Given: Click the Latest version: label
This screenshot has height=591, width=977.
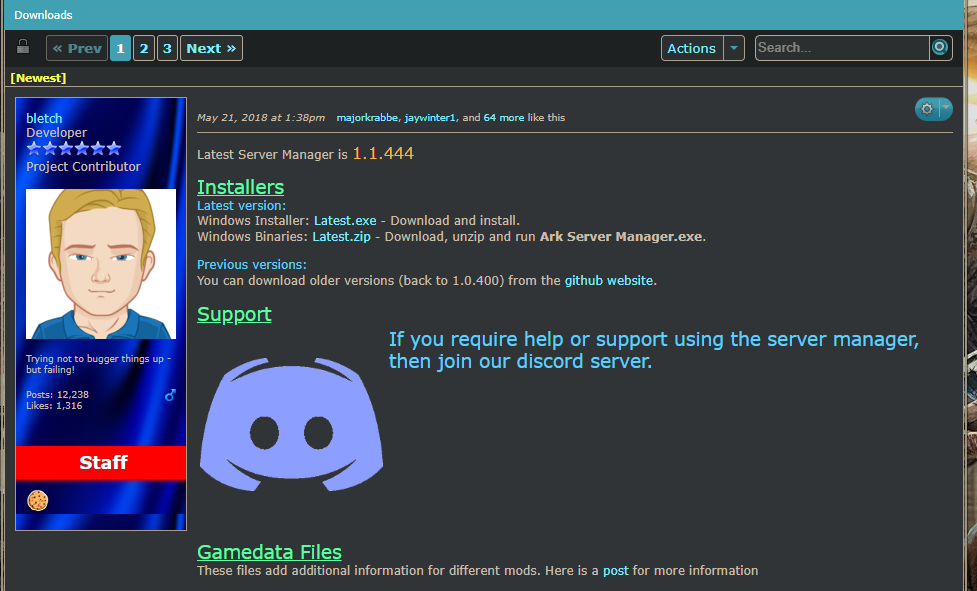Looking at the screenshot, I should tap(241, 206).
